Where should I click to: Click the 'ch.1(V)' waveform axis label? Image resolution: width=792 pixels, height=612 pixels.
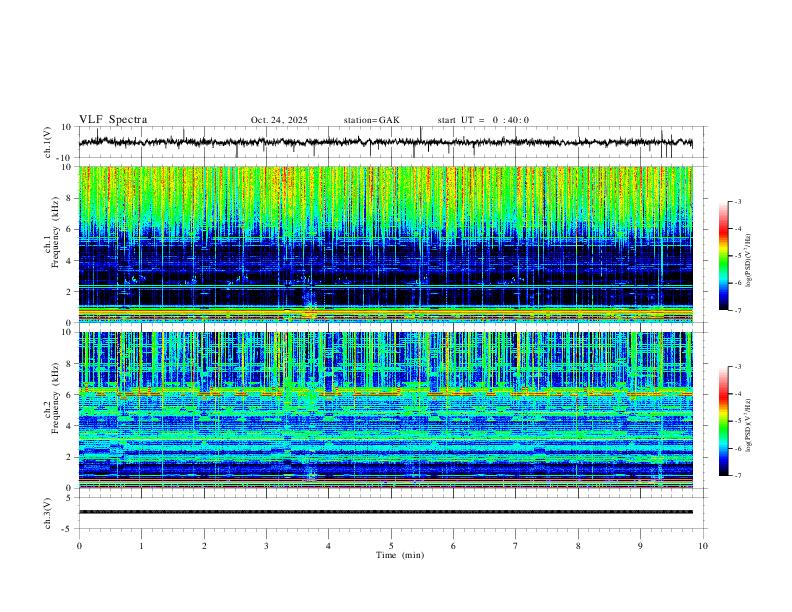48,142
